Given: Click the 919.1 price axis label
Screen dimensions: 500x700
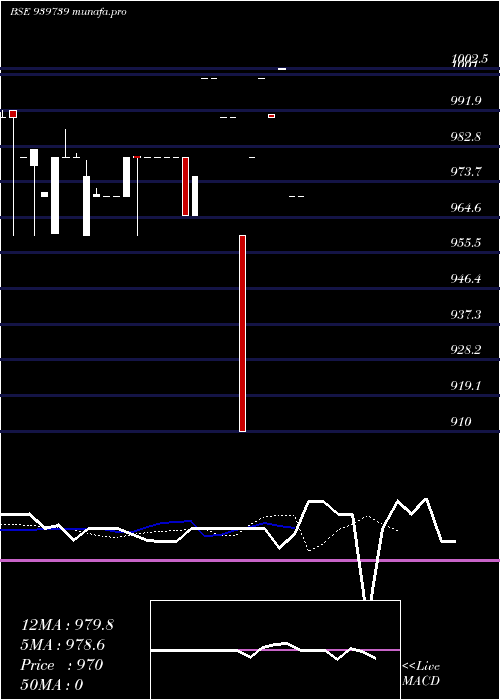Looking at the screenshot, I should pos(466,386).
